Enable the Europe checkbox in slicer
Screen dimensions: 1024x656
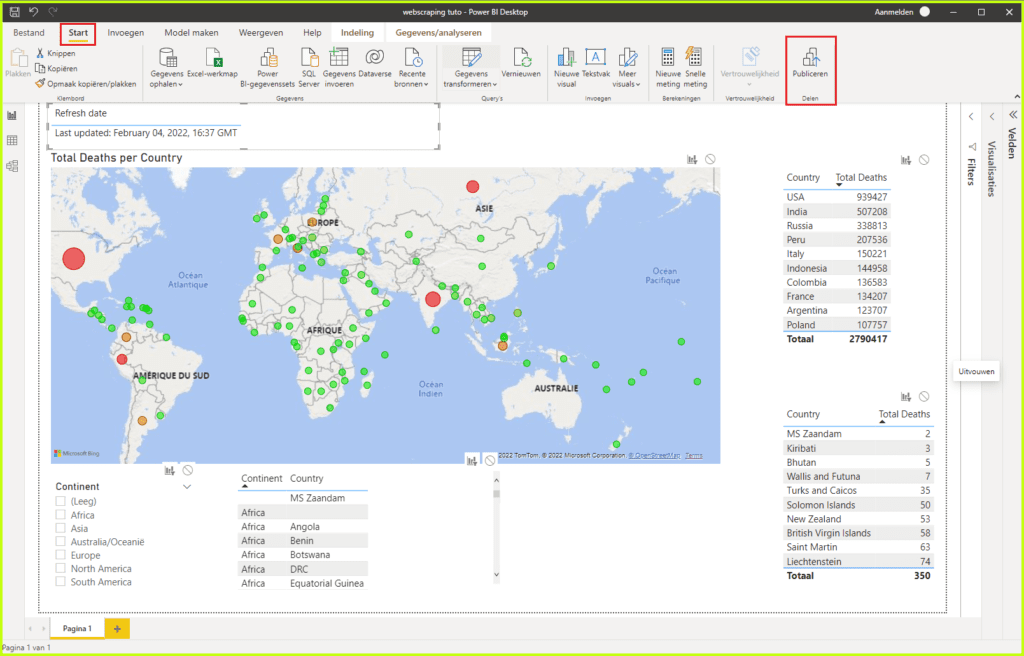point(61,555)
